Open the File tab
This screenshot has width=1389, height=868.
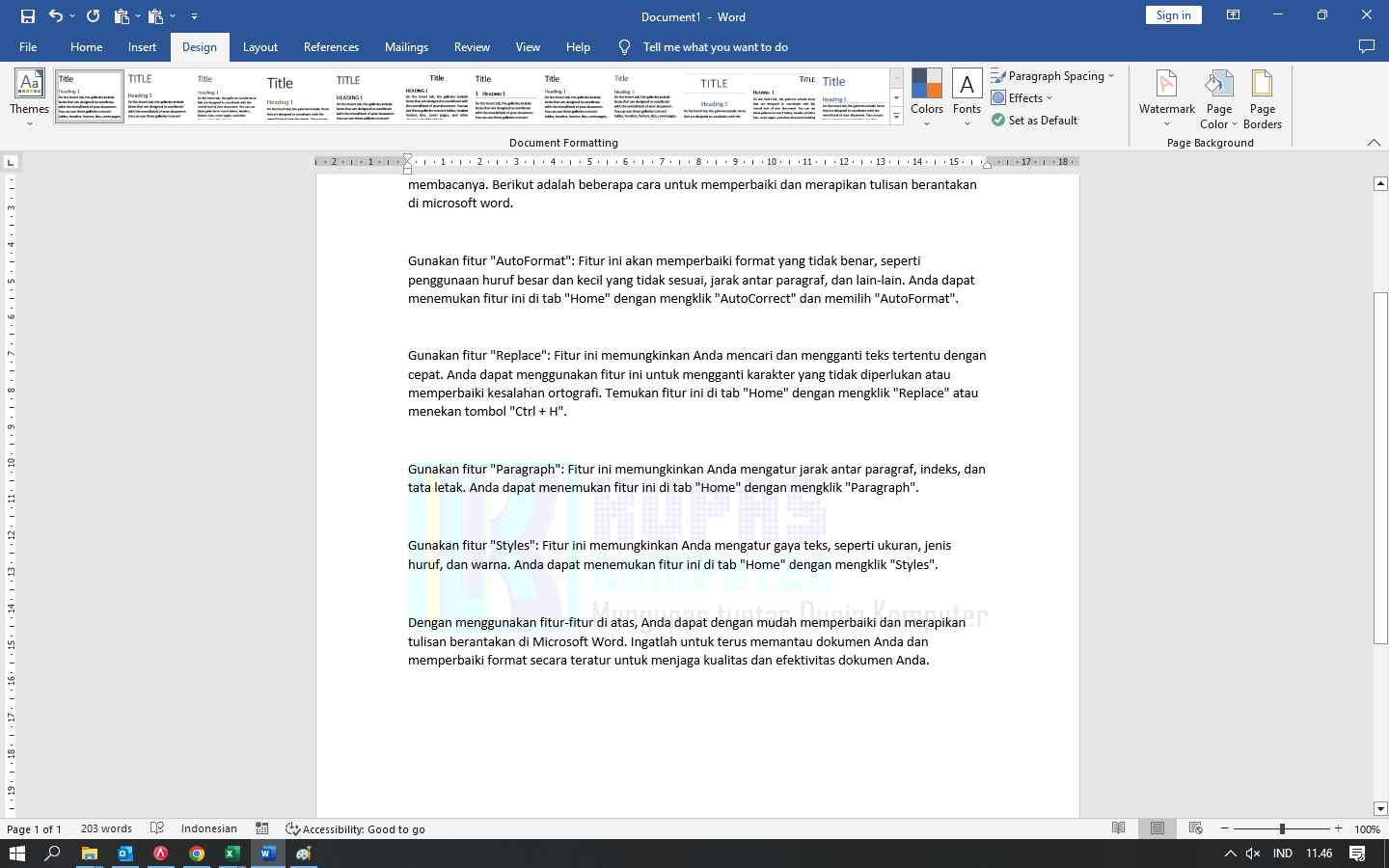click(x=28, y=47)
